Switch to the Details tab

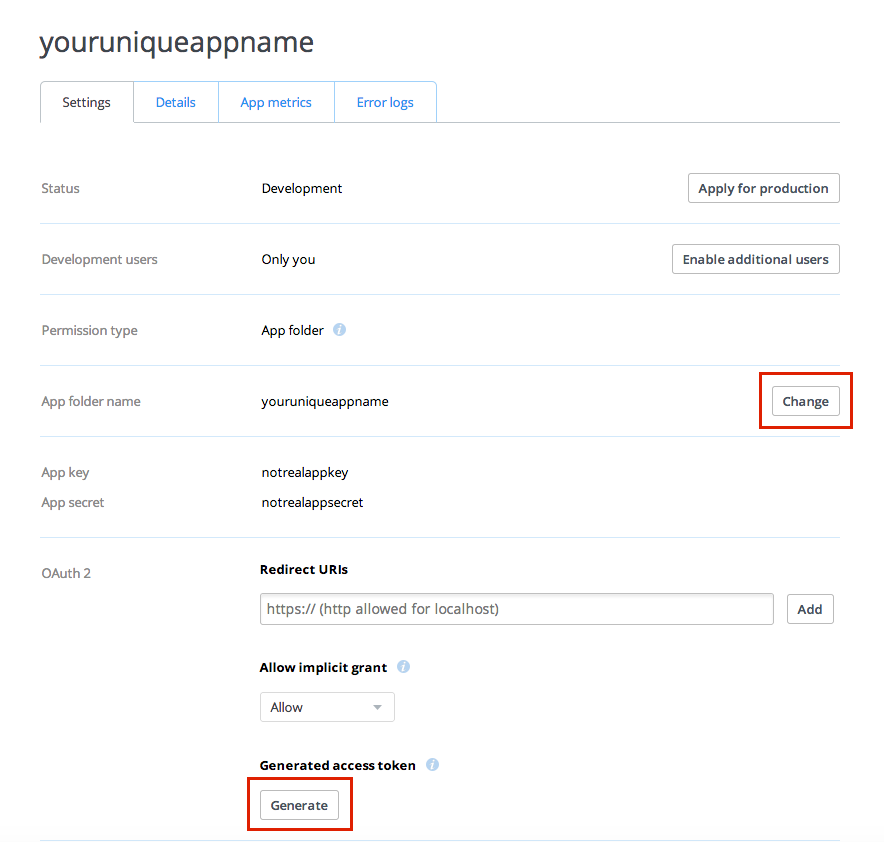pos(176,102)
